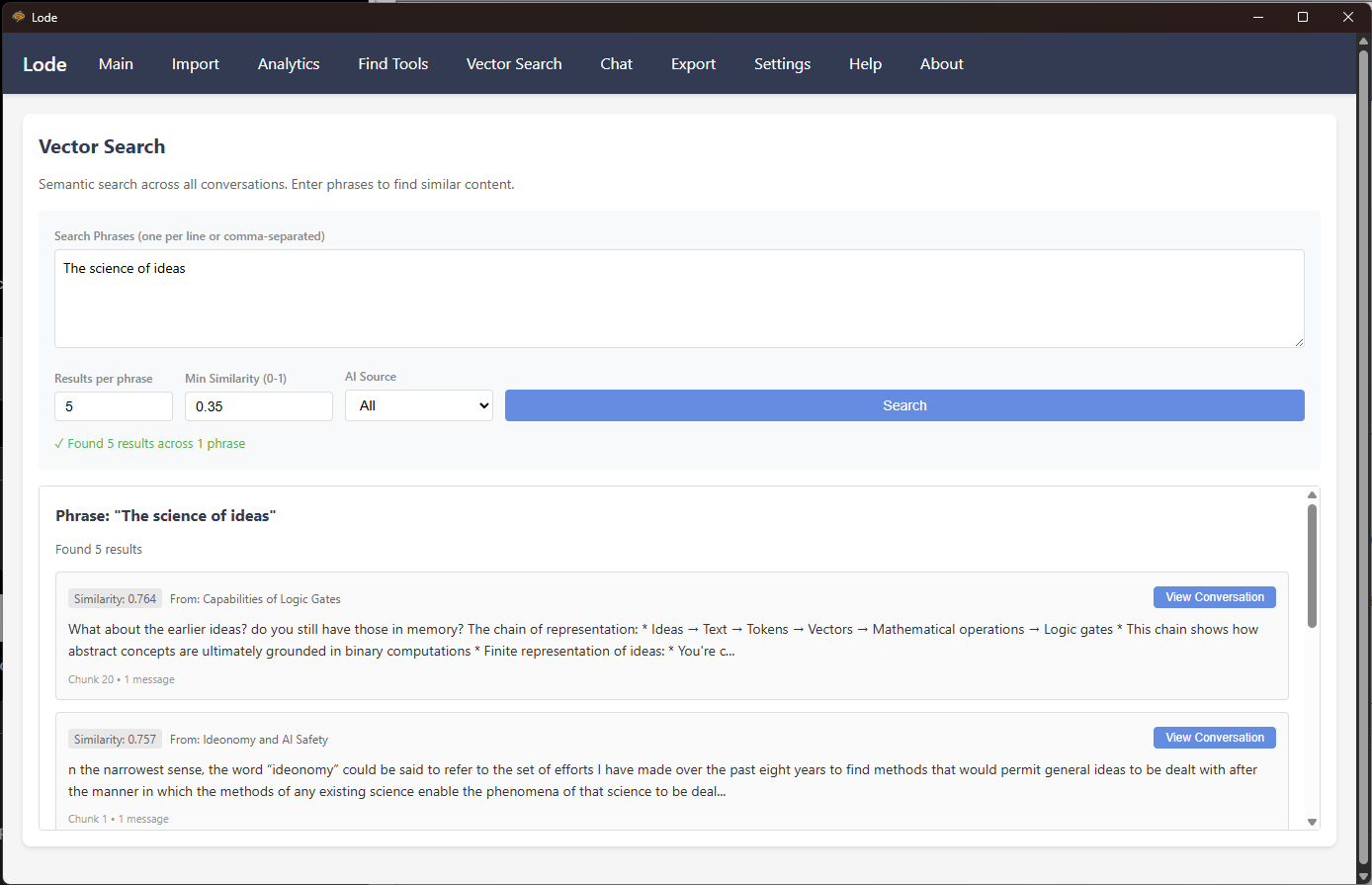The image size is (1372, 885).
Task: Open Find Tools
Action: [392, 63]
